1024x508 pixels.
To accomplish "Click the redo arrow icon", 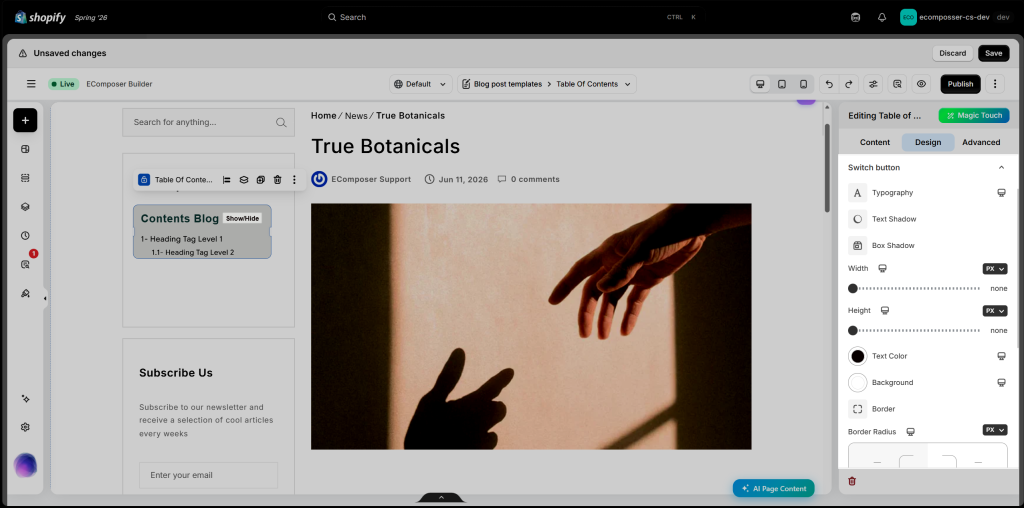I will [848, 84].
